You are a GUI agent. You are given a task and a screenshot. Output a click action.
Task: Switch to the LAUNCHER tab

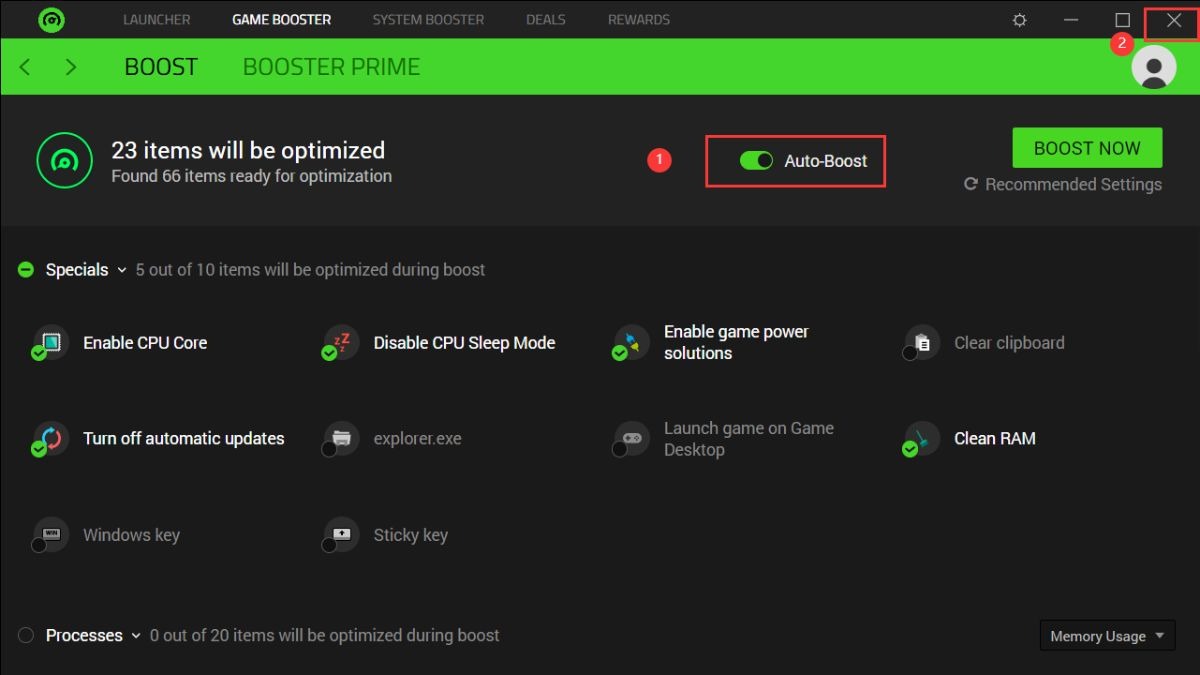157,19
